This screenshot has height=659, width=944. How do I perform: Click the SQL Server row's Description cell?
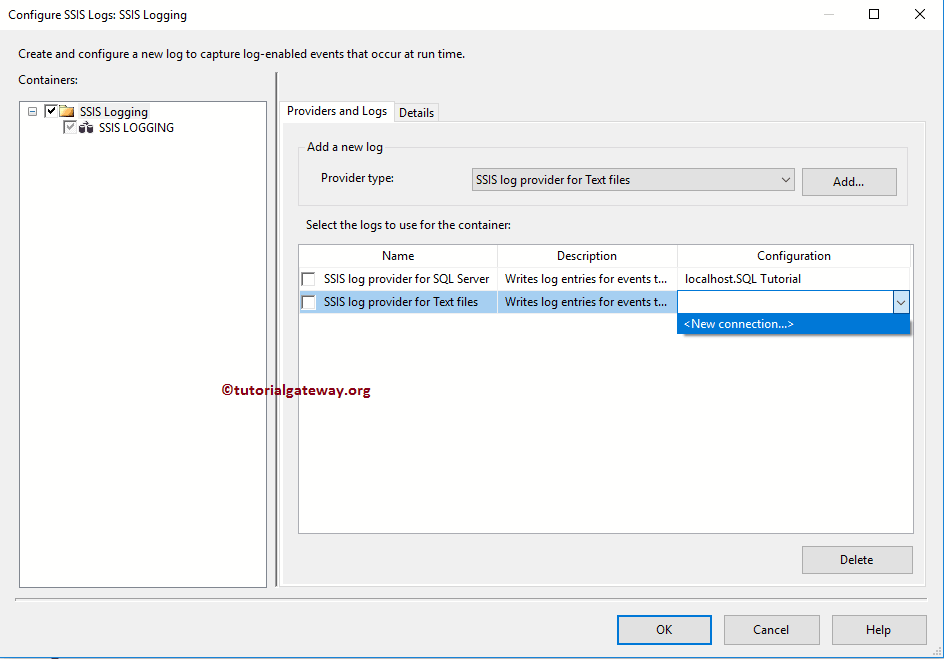pyautogui.click(x=587, y=279)
